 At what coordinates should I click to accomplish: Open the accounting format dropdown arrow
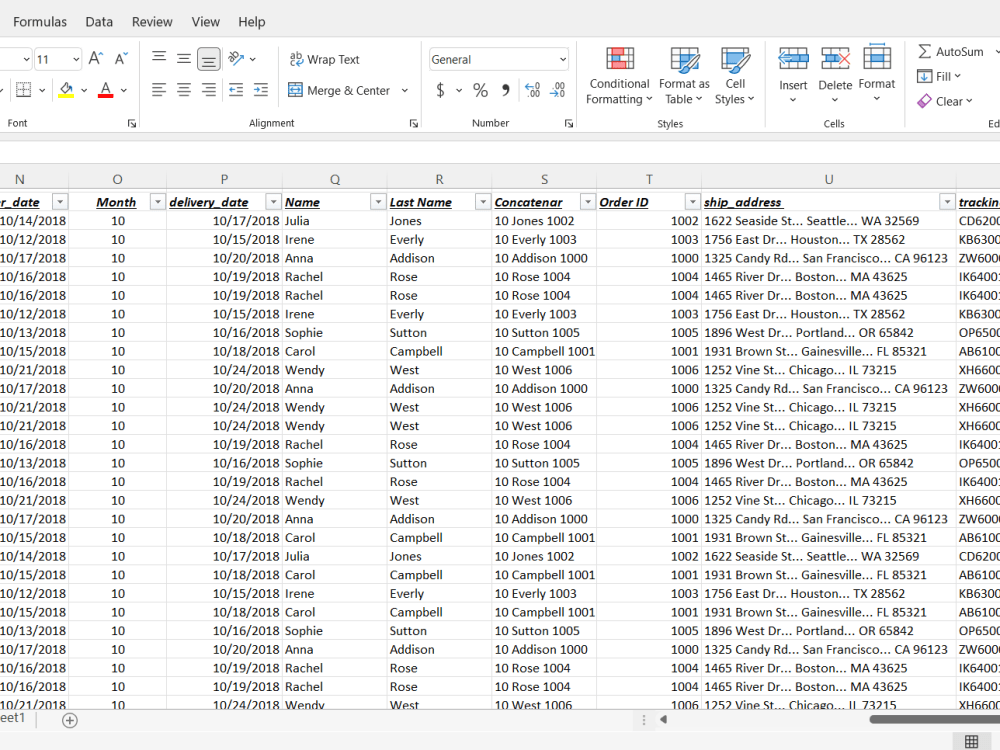tap(459, 91)
